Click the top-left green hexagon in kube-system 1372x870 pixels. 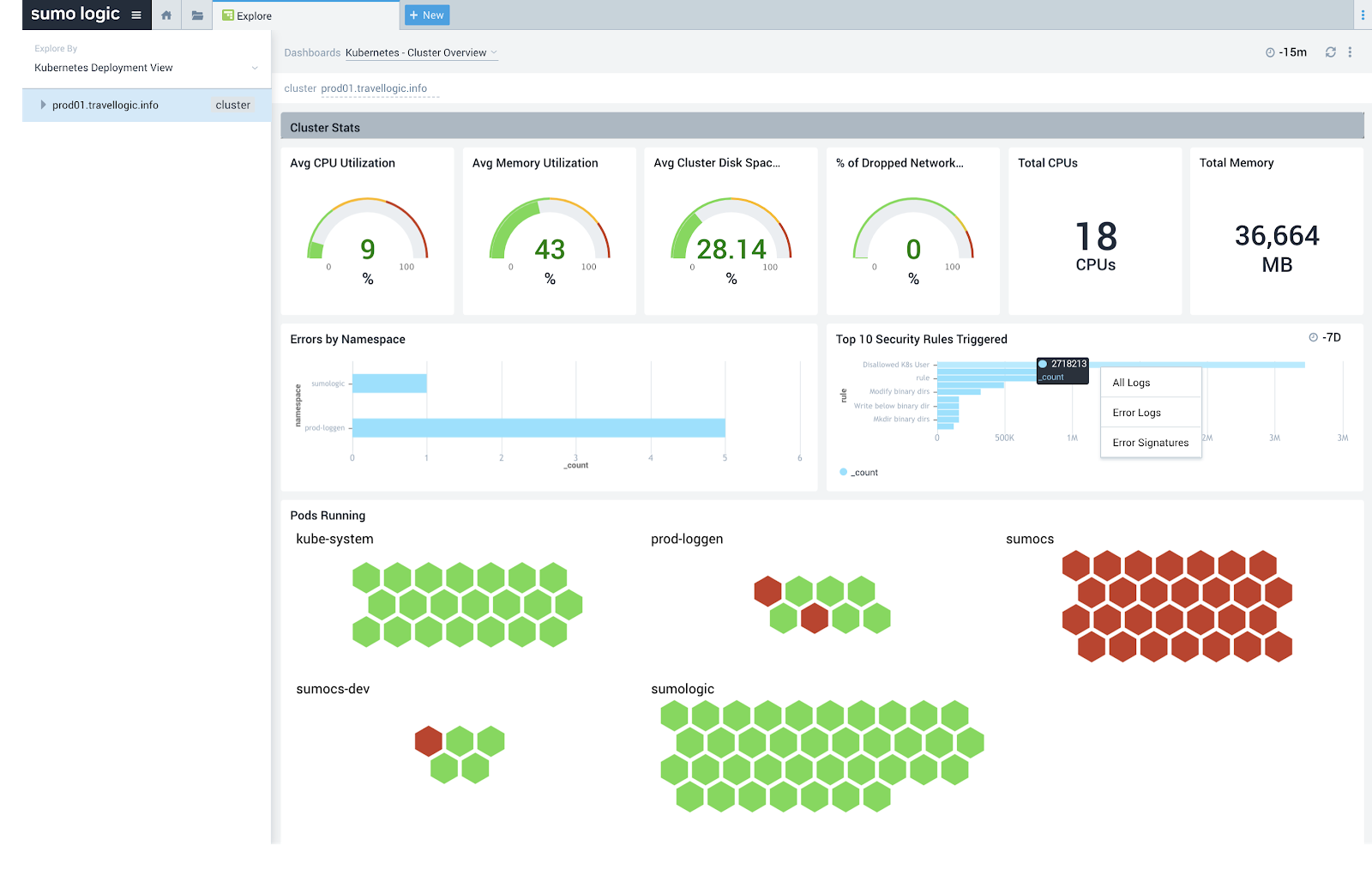pos(366,578)
